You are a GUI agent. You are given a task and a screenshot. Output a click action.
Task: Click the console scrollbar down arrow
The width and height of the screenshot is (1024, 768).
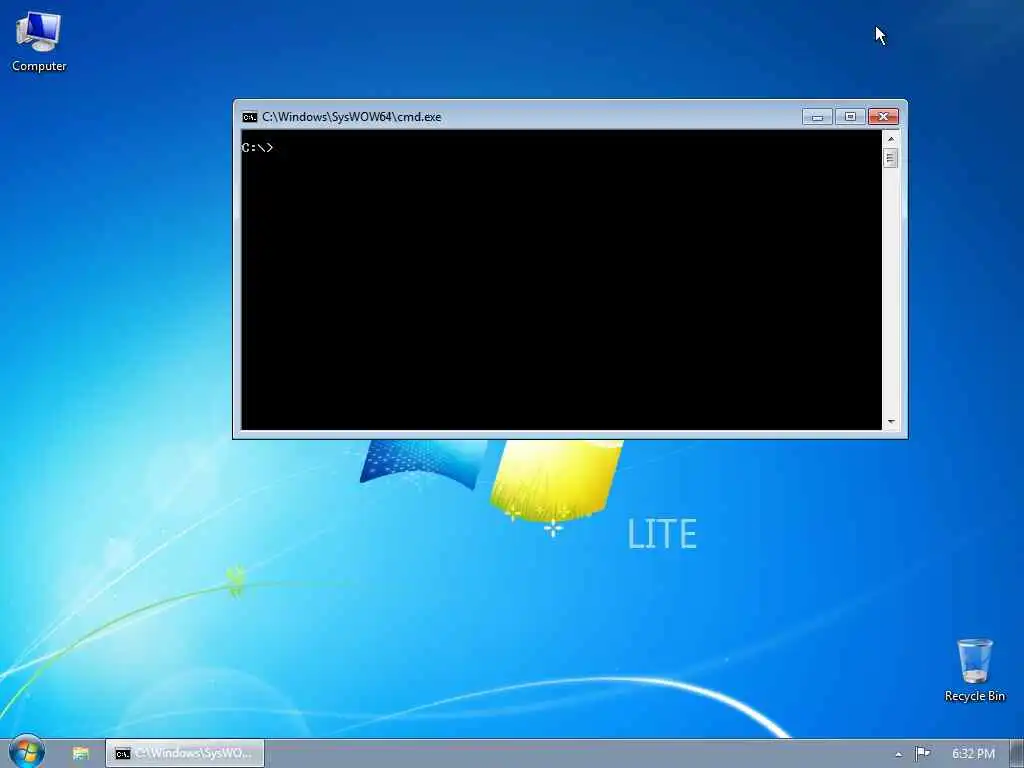pos(891,422)
